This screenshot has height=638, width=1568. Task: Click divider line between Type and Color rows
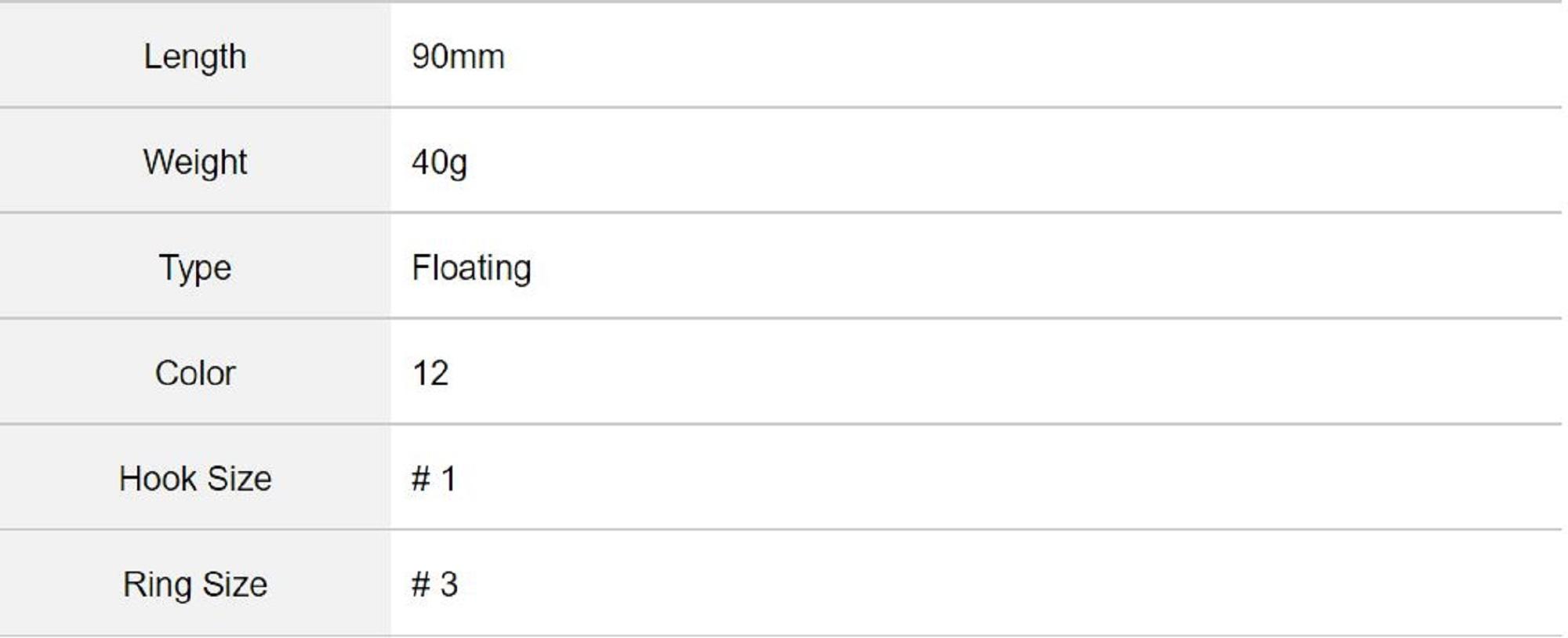click(784, 318)
